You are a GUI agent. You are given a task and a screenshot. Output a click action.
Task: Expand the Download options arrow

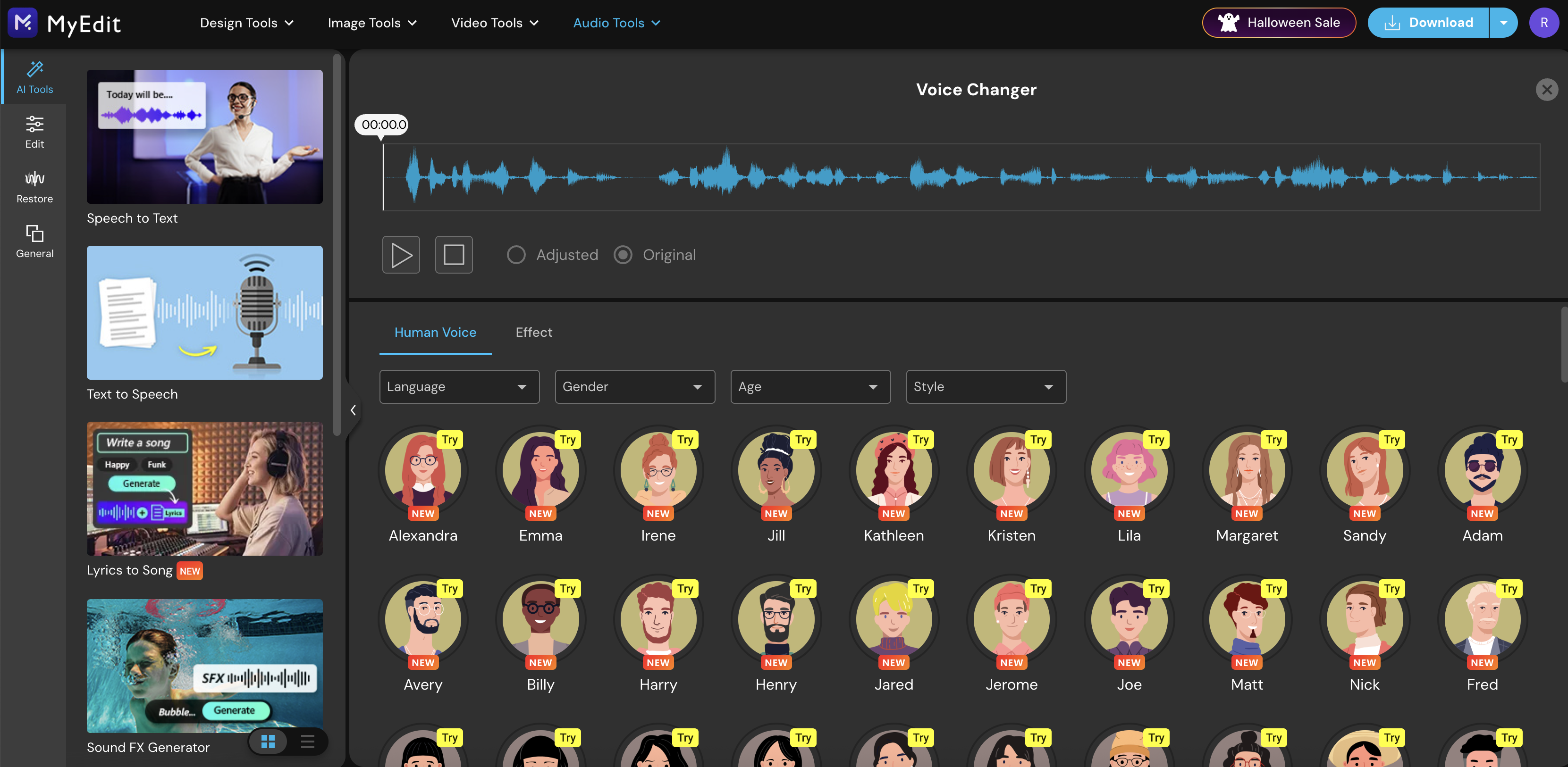[1503, 23]
